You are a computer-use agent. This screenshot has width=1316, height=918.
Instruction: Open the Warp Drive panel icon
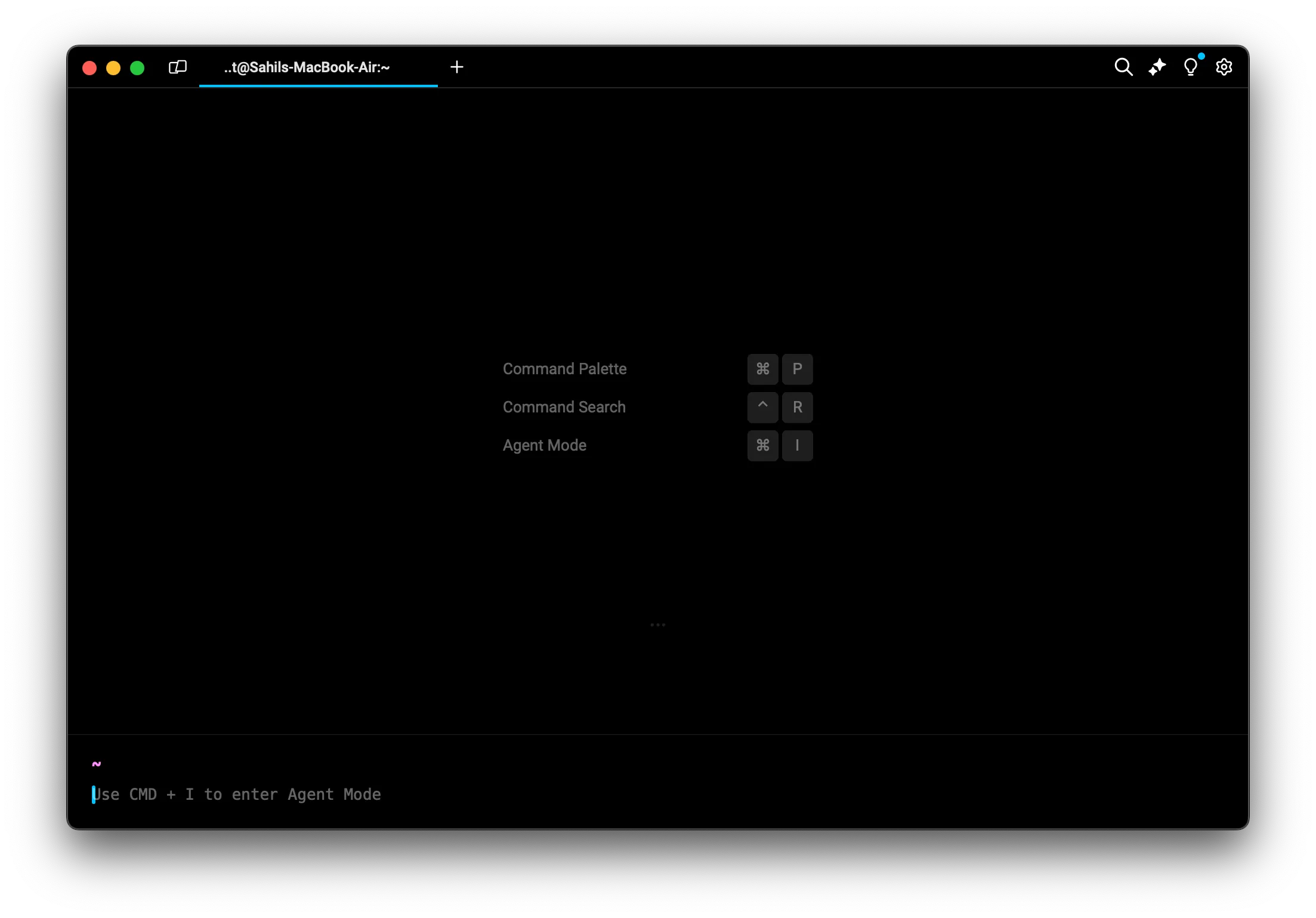click(178, 67)
